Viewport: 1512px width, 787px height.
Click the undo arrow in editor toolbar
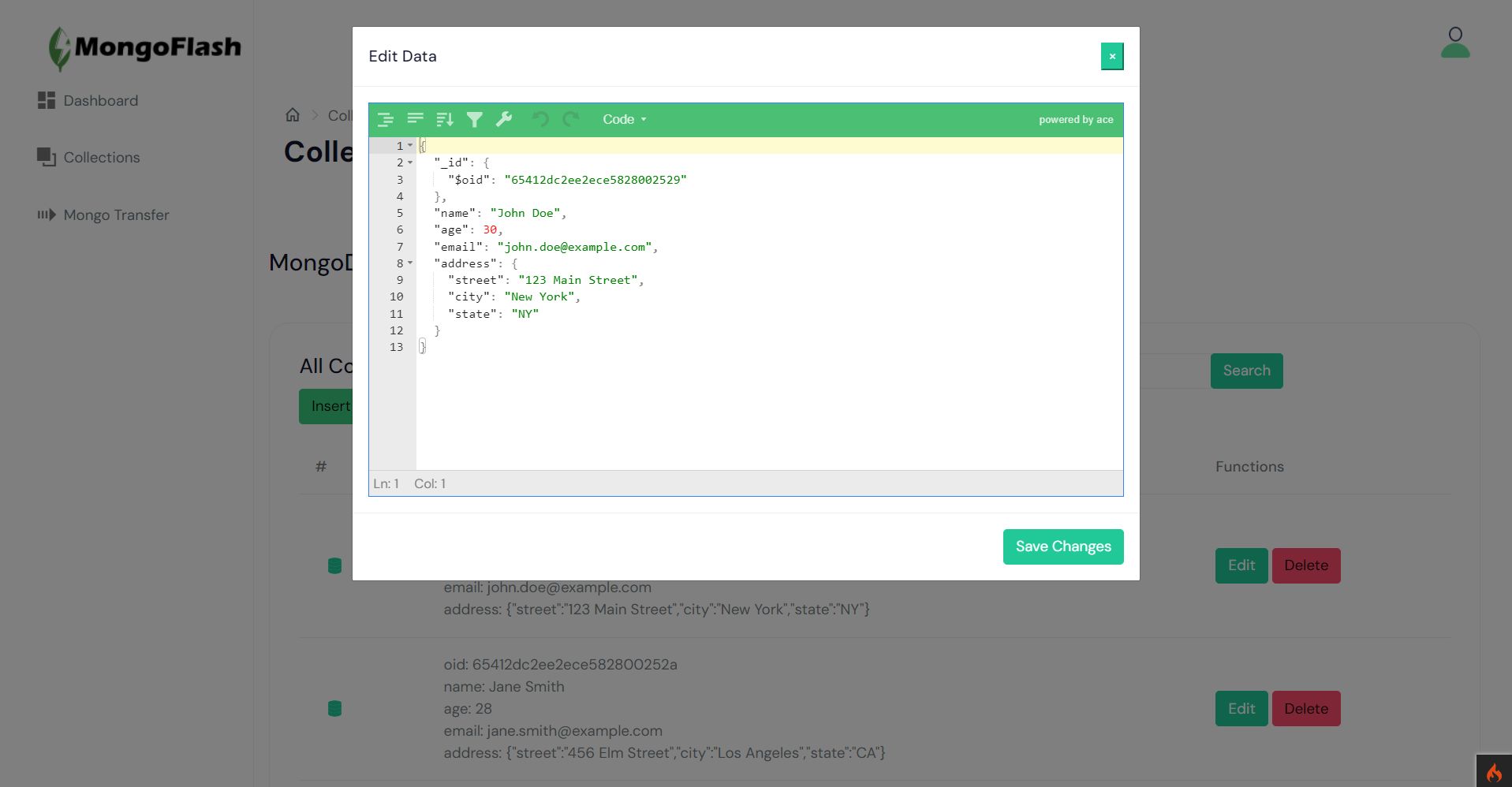pos(540,120)
